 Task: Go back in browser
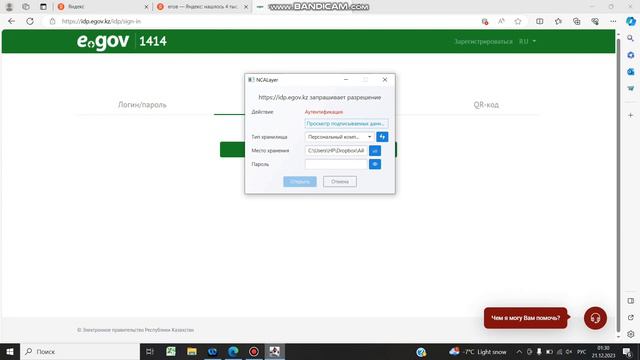(11, 21)
